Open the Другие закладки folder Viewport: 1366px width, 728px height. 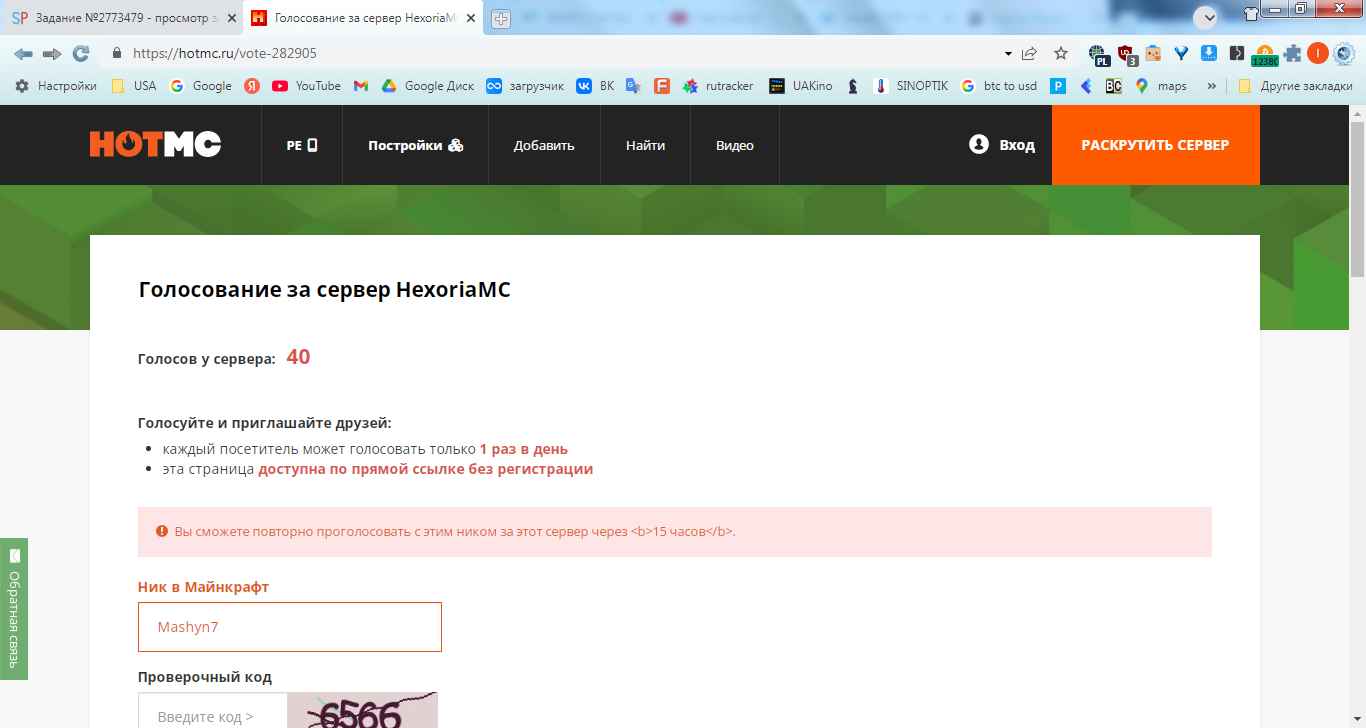click(1295, 86)
